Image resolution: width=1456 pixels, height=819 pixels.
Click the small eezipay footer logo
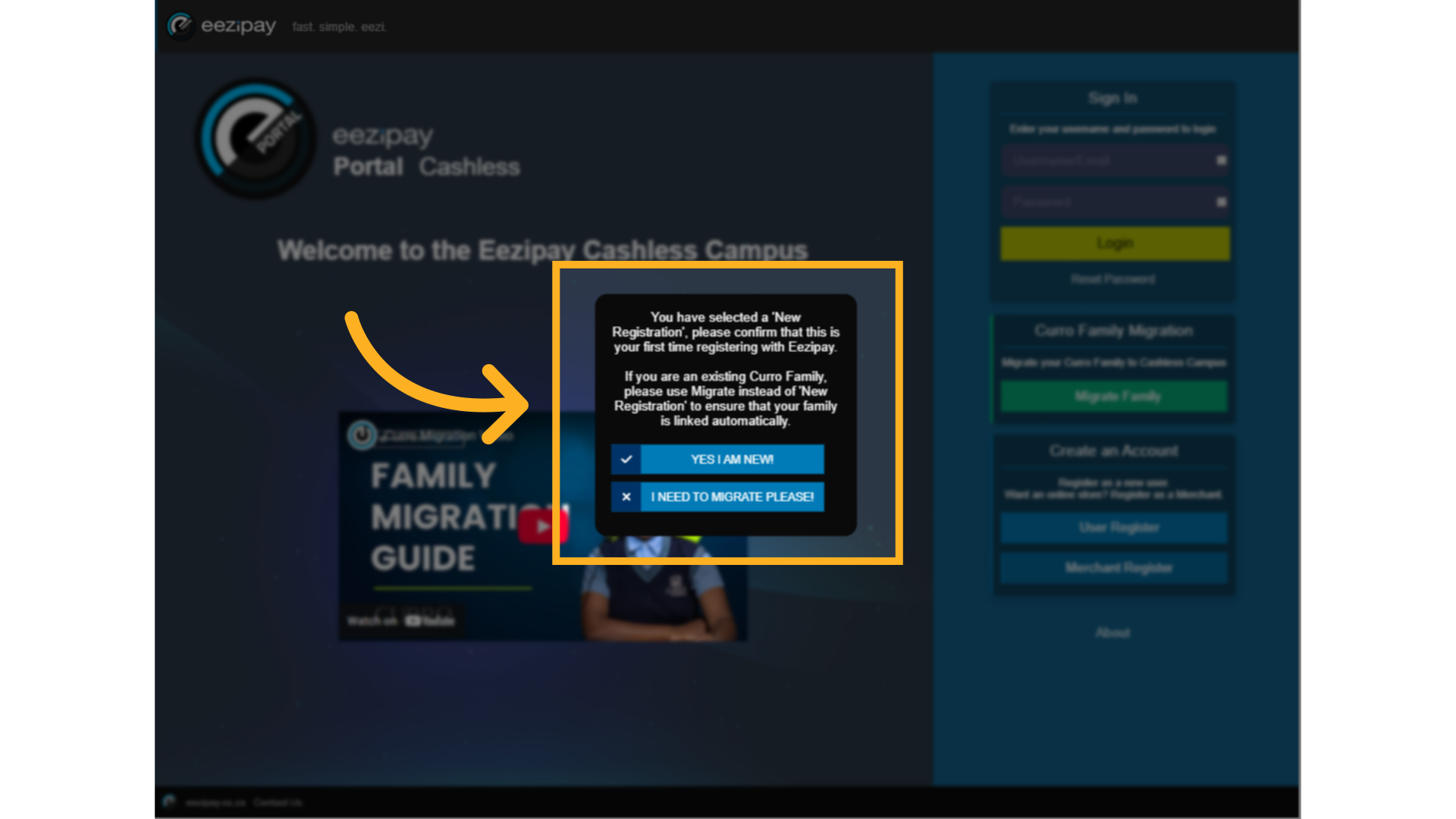click(x=169, y=802)
